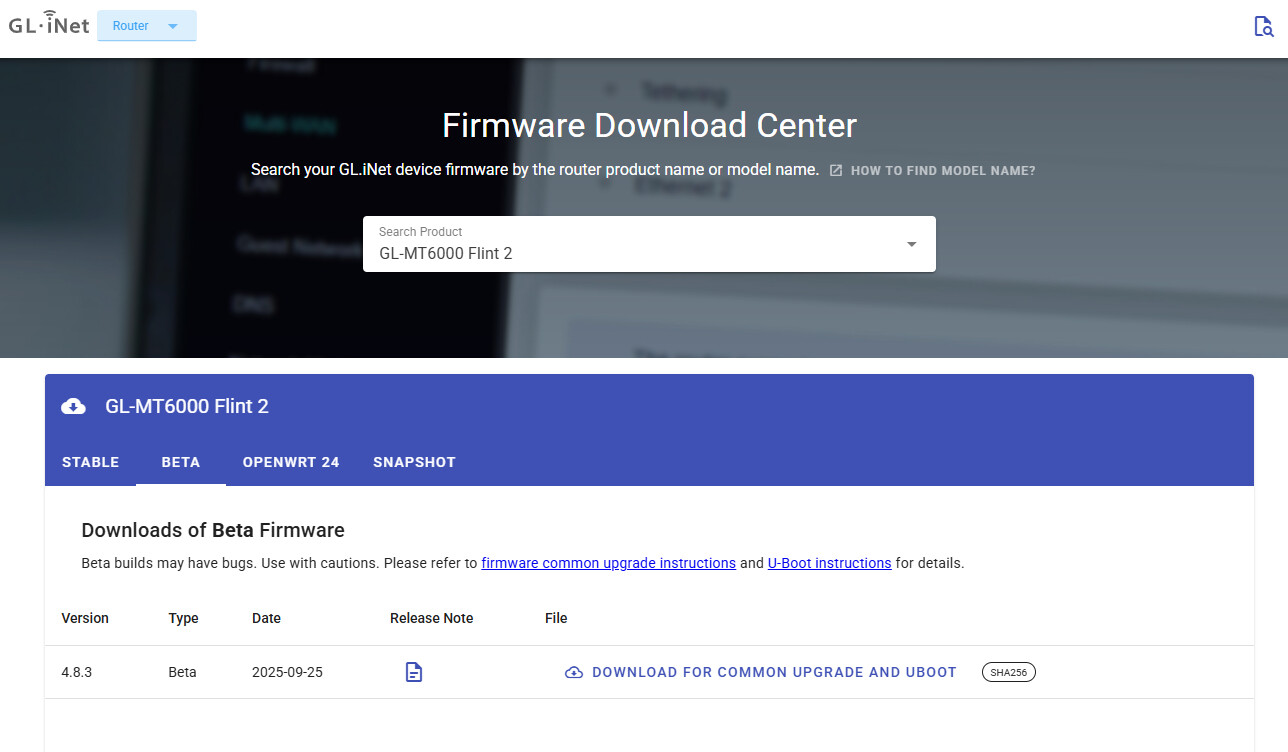Show the SHA256 checksum chip
Screen dimensions: 1288x752
(x=1008, y=672)
